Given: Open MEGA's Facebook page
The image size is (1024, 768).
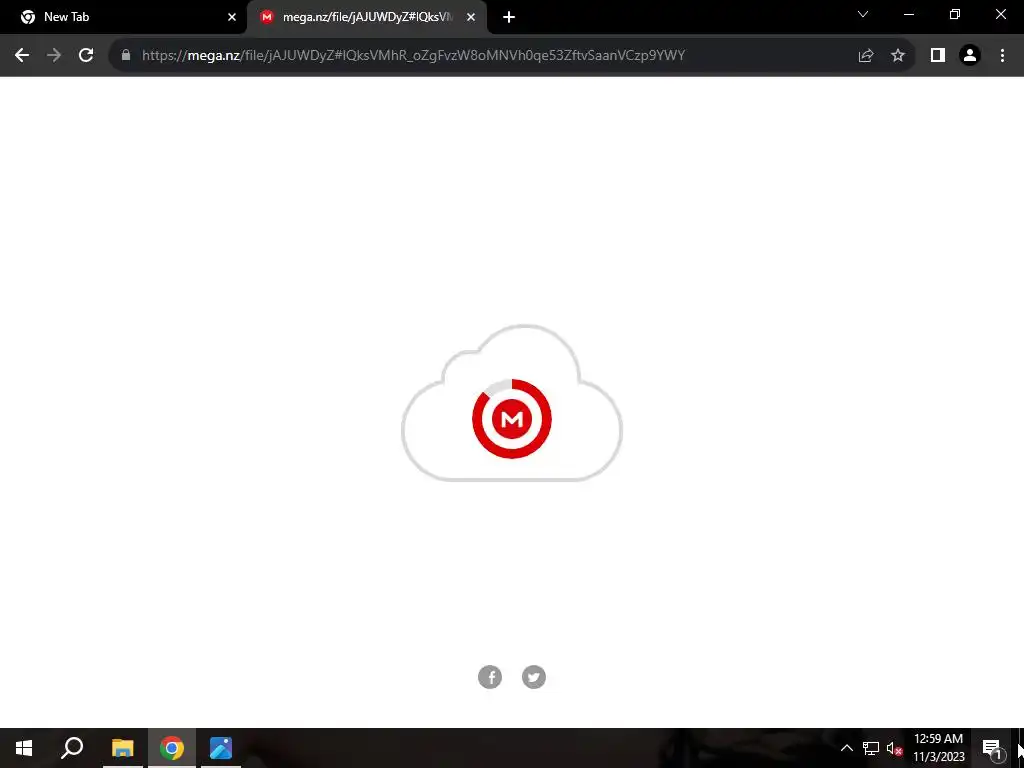Looking at the screenshot, I should point(490,677).
